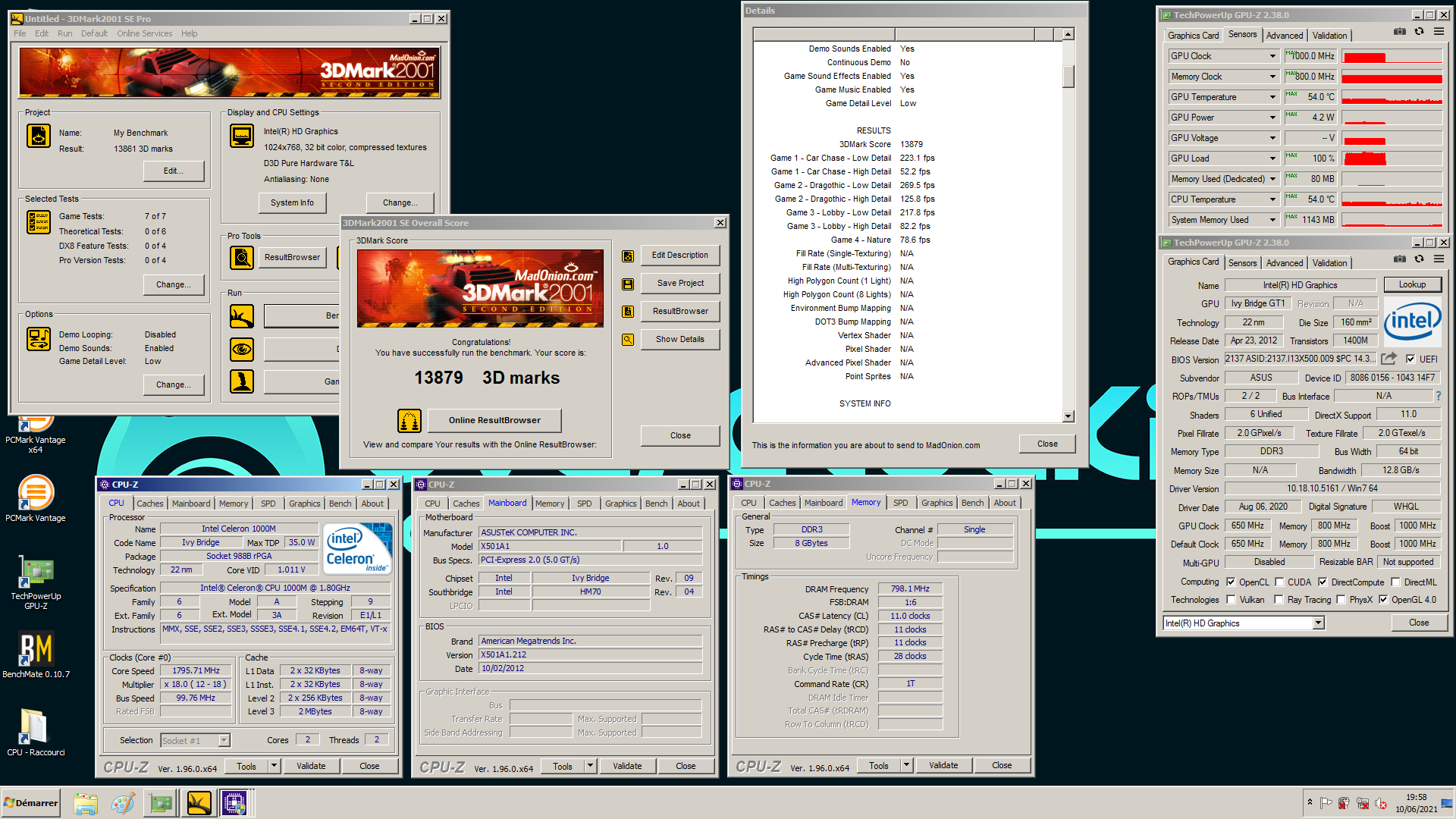This screenshot has height=819, width=1456.
Task: Switch to the Validation tab in GPU-Z Graphics Card window
Action: [1330, 263]
